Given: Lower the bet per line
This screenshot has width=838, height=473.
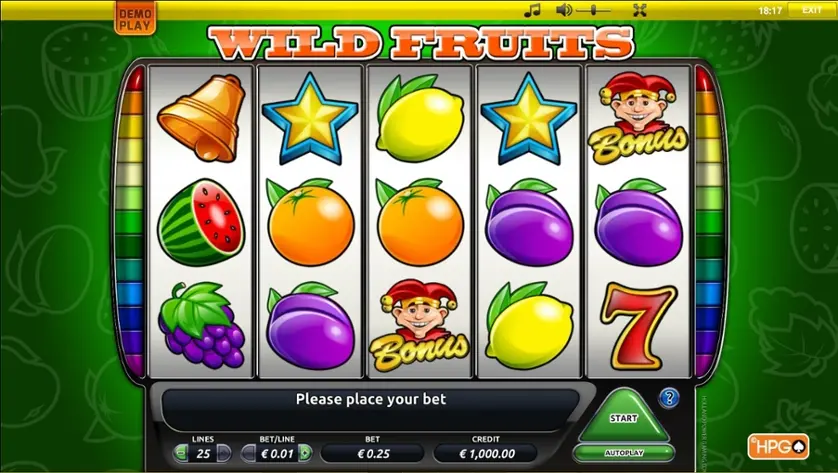Looking at the screenshot, I should [x=249, y=454].
